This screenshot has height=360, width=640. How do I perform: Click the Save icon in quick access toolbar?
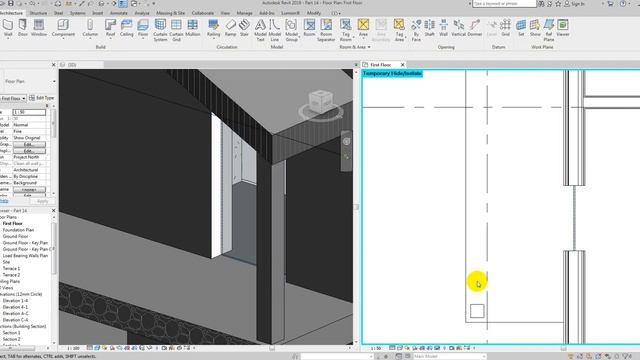(x=11, y=3)
